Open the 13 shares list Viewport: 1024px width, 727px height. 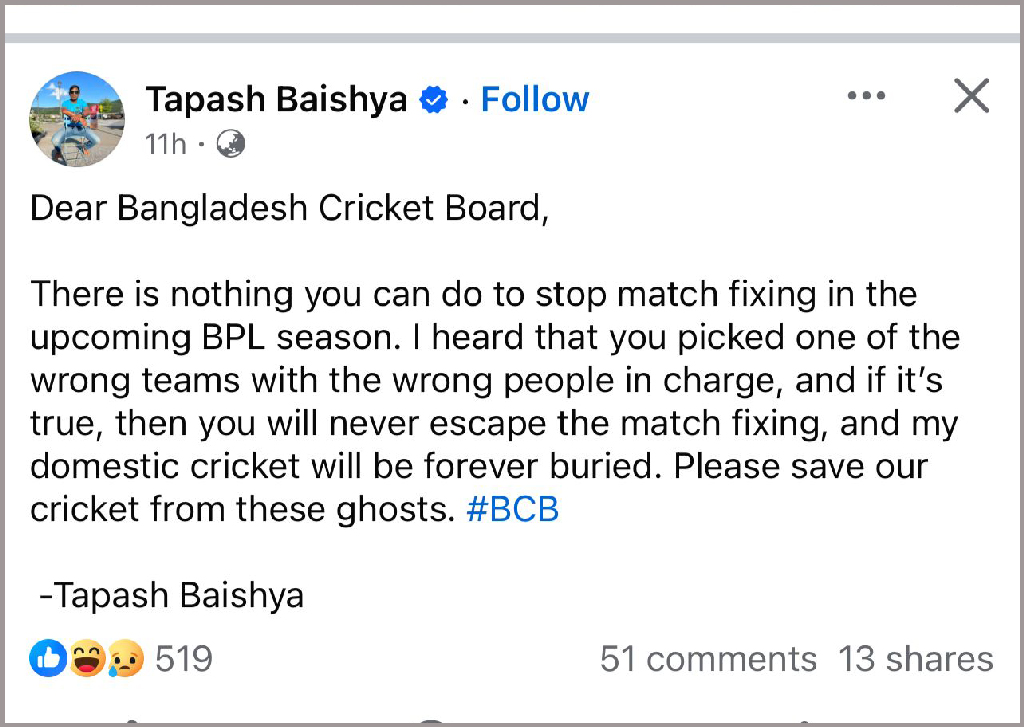915,658
